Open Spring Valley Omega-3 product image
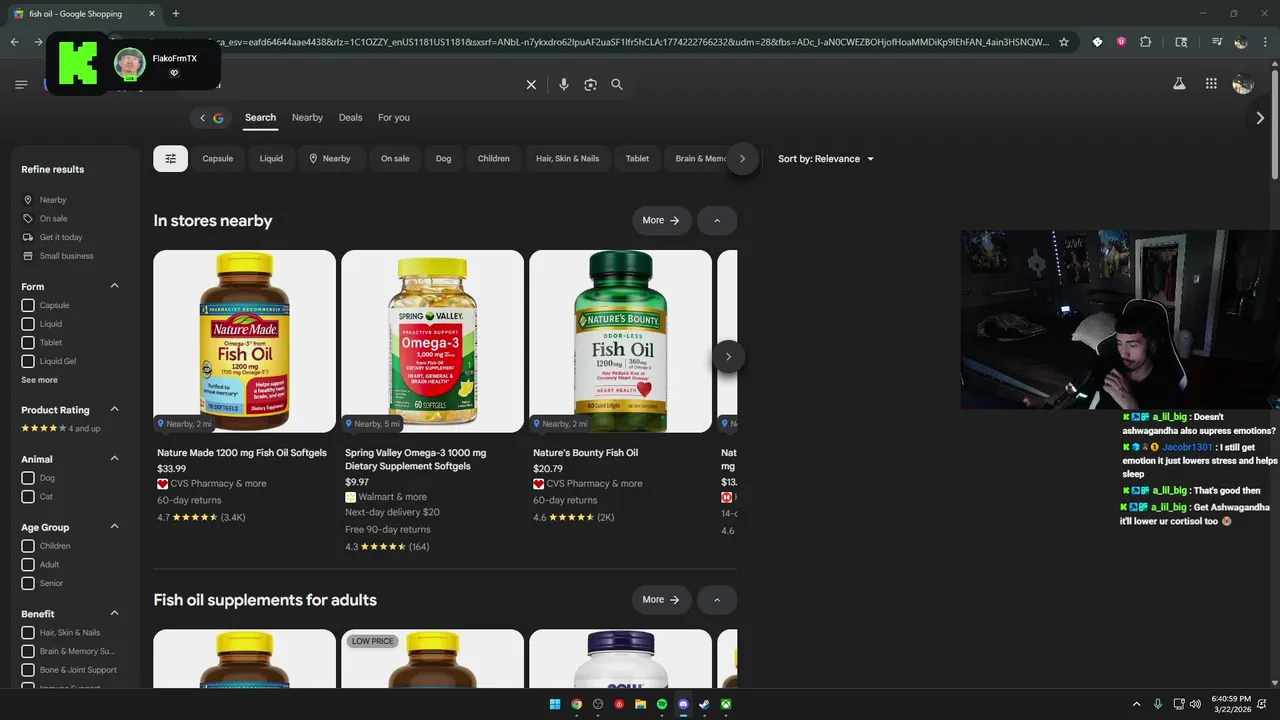The width and height of the screenshot is (1280, 720). pyautogui.click(x=432, y=341)
